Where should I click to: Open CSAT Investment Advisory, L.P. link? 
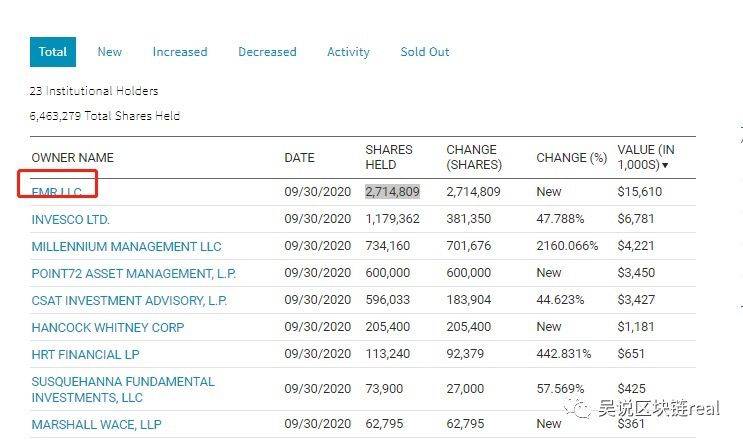pos(129,300)
